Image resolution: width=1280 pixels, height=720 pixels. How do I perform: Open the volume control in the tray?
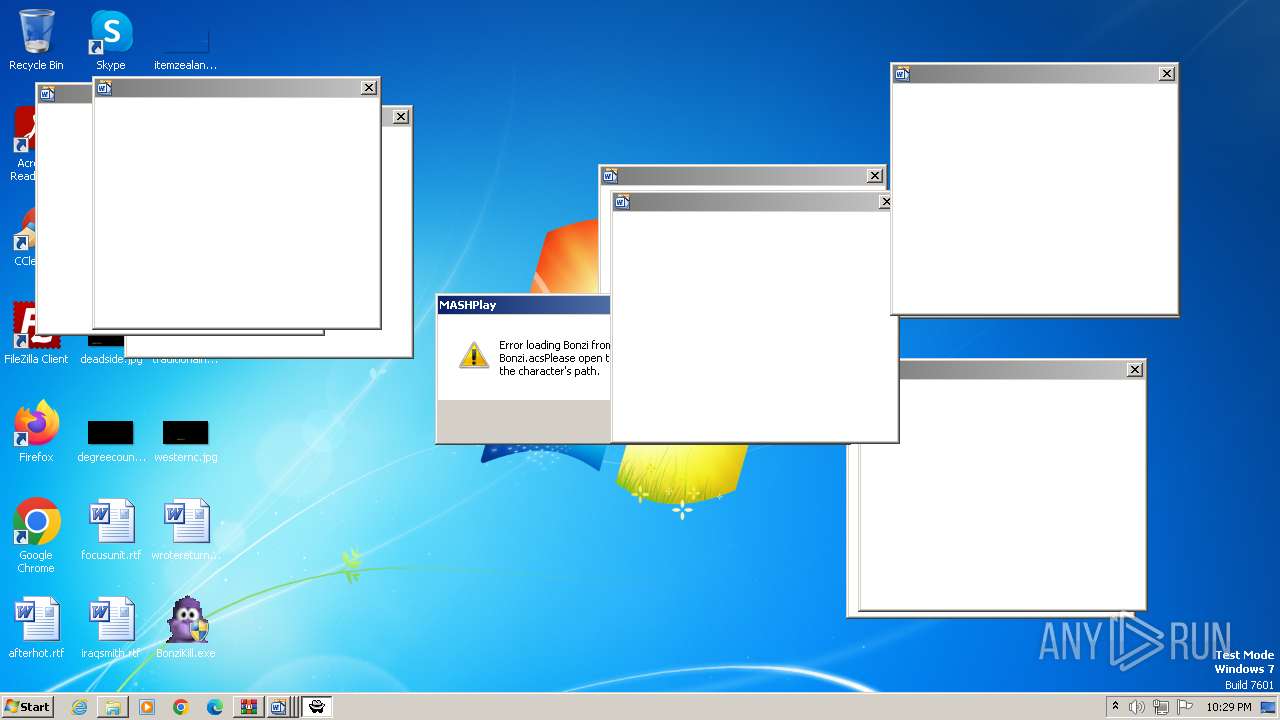pyautogui.click(x=1137, y=707)
